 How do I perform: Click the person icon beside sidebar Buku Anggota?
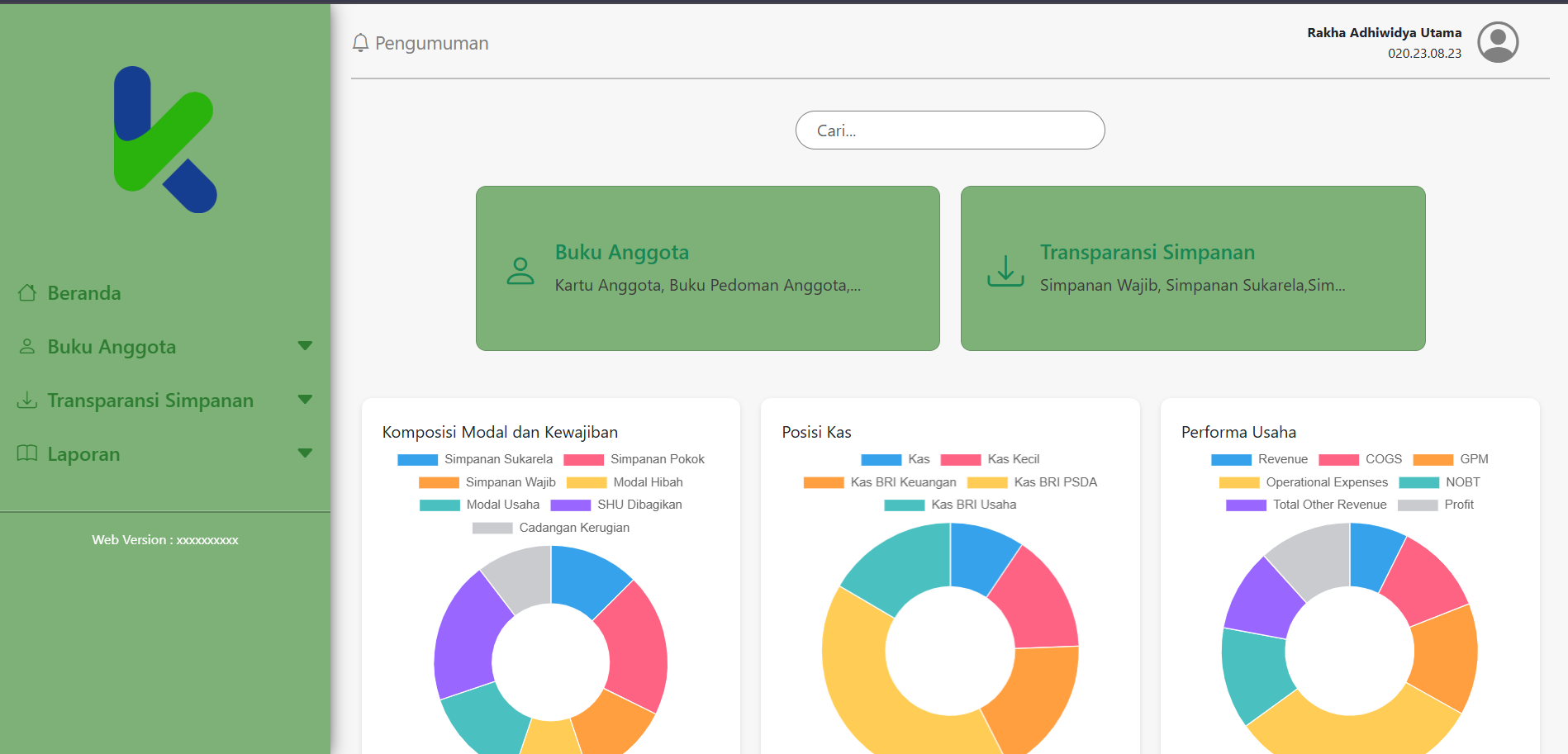(27, 347)
